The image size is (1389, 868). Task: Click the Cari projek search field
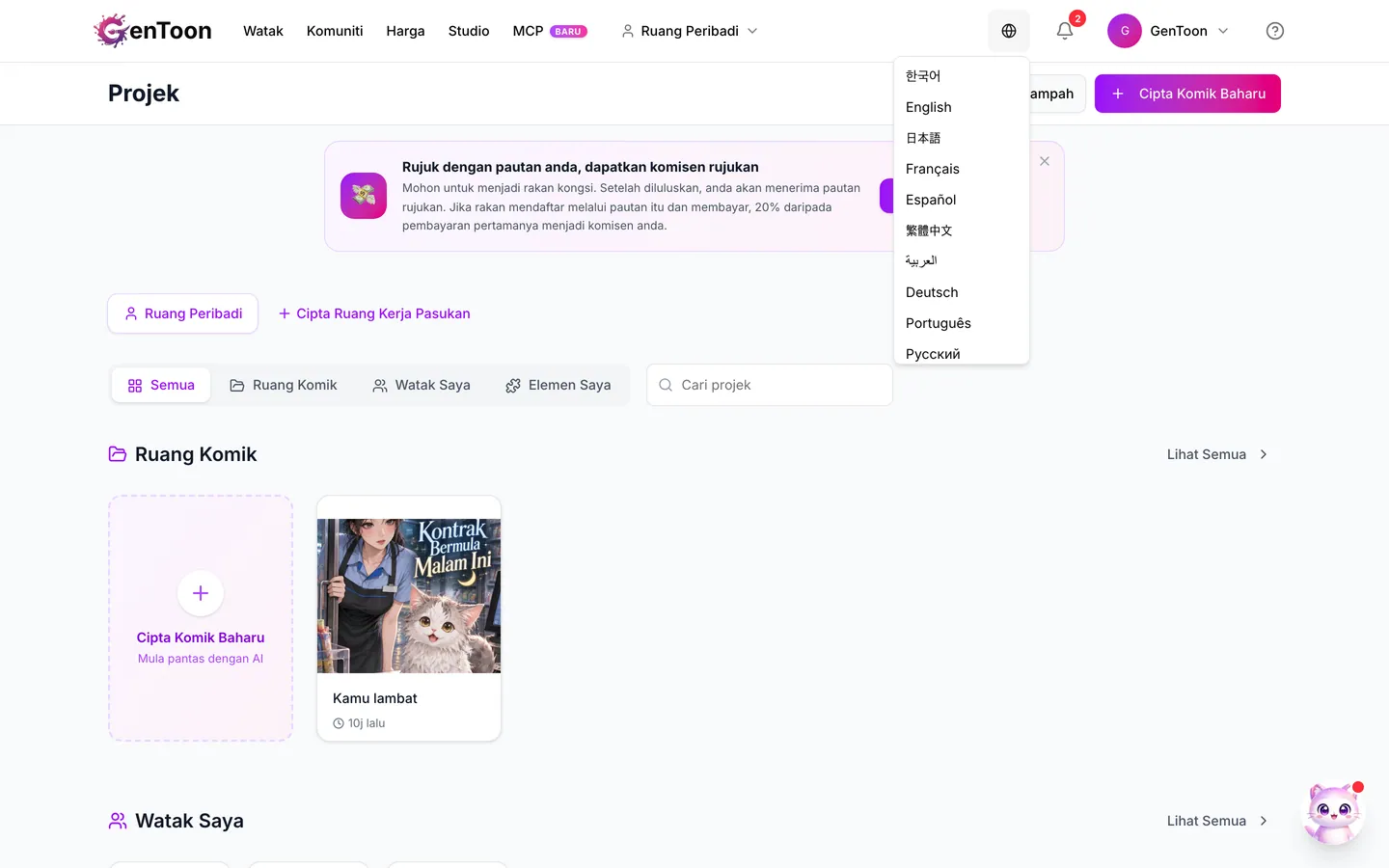[x=770, y=385]
